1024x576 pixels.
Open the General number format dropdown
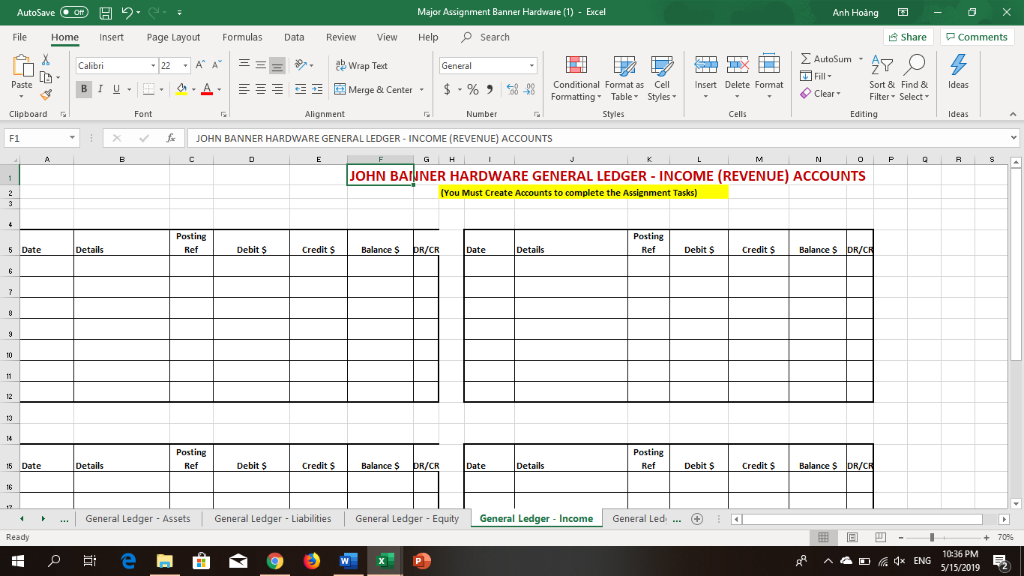pyautogui.click(x=531, y=64)
